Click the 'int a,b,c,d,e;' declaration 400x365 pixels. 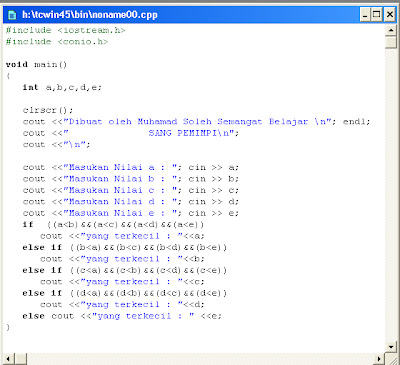(x=62, y=87)
